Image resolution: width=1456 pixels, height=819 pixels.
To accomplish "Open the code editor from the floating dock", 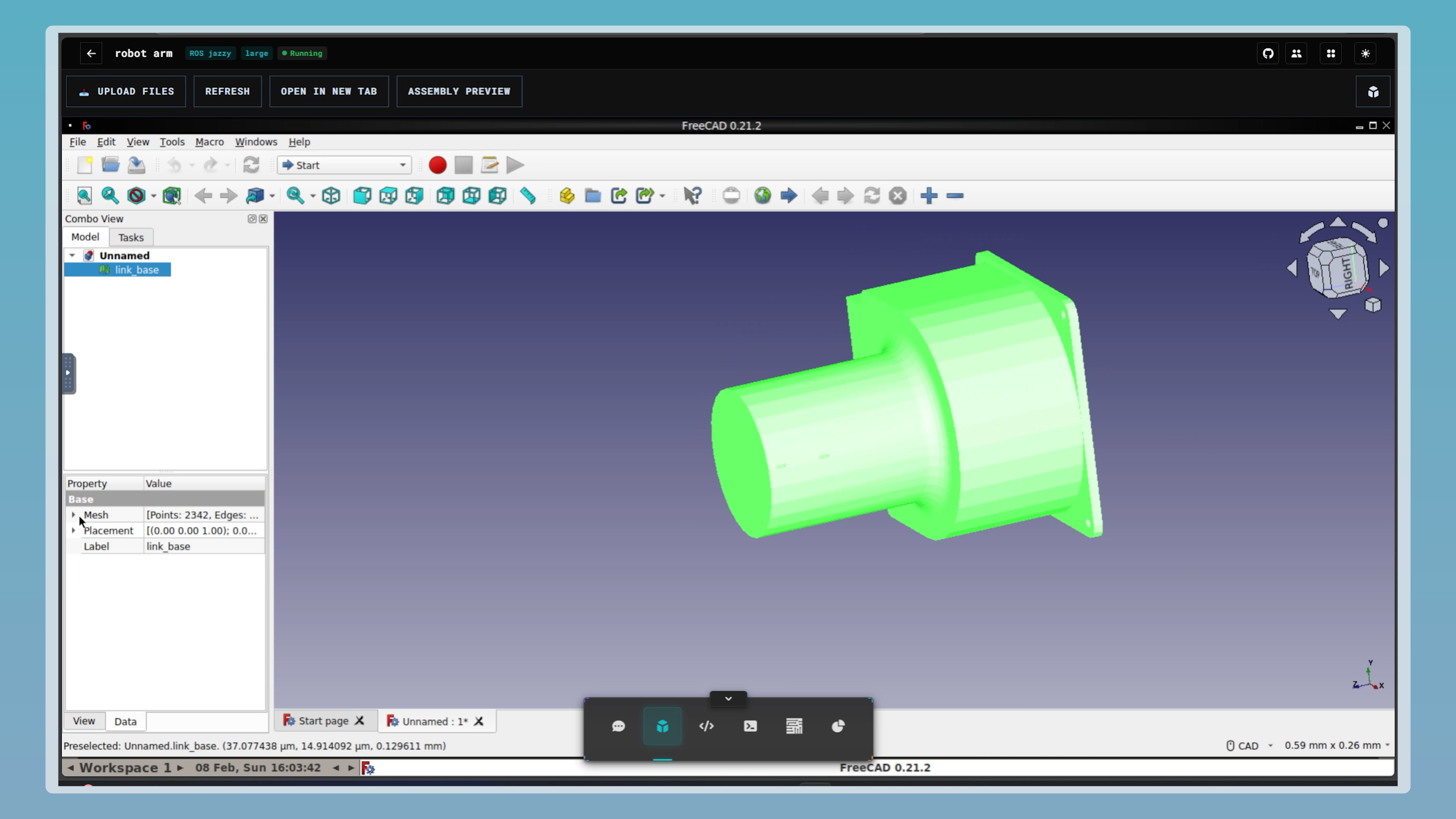I will pos(706,726).
